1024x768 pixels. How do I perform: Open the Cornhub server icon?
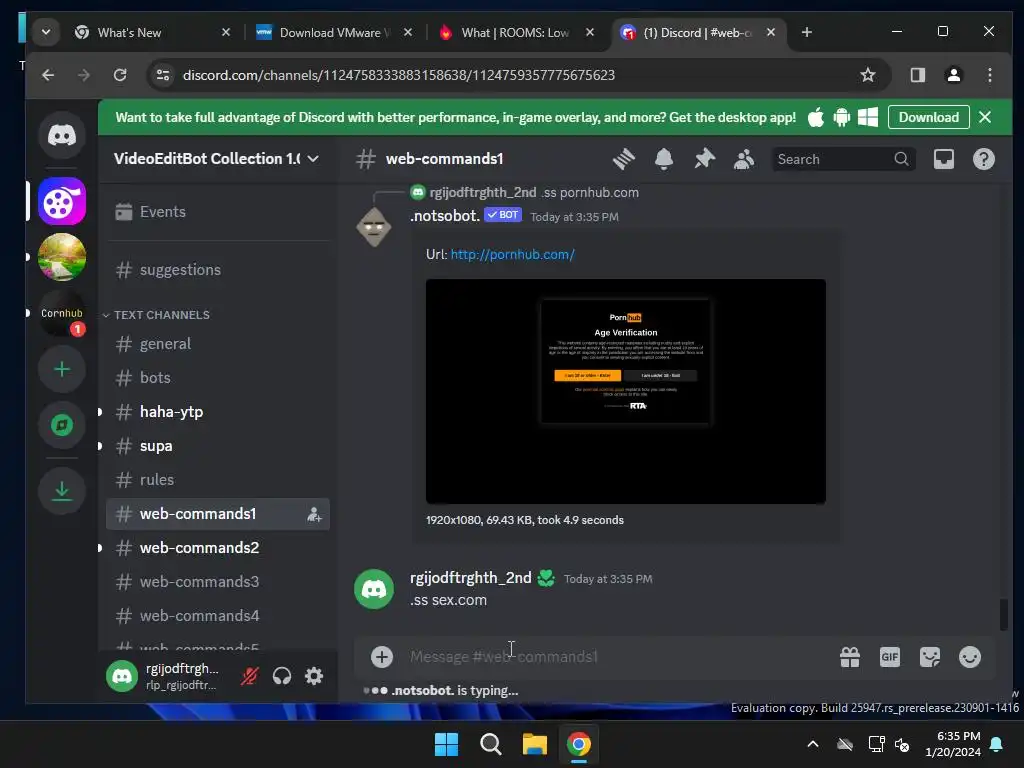pos(62,313)
